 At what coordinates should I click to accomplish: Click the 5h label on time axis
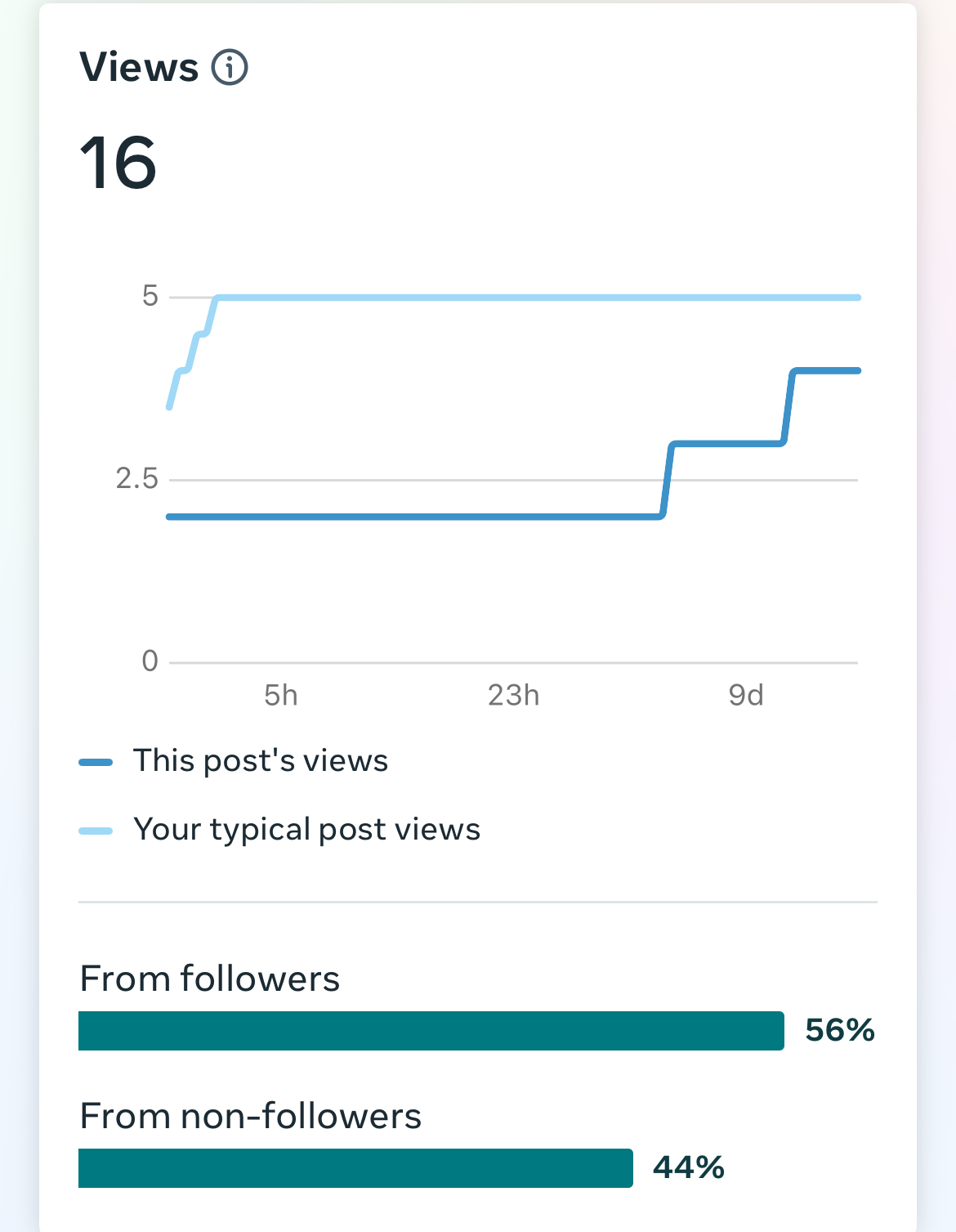pos(281,696)
